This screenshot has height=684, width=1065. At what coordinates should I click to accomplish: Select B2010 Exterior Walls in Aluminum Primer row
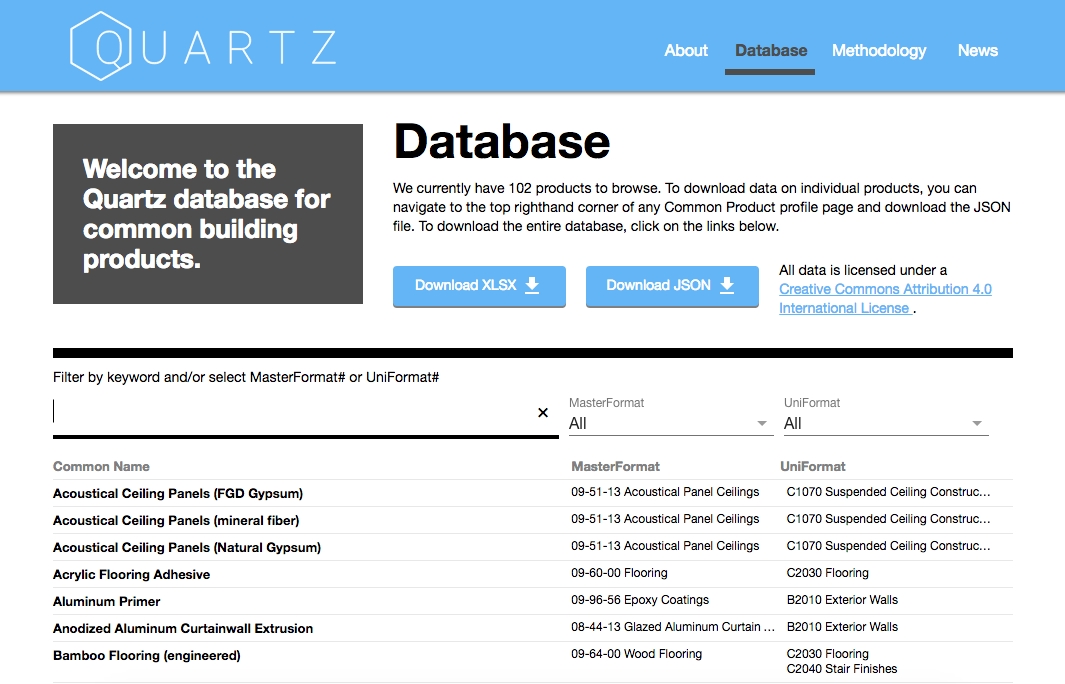(842, 600)
